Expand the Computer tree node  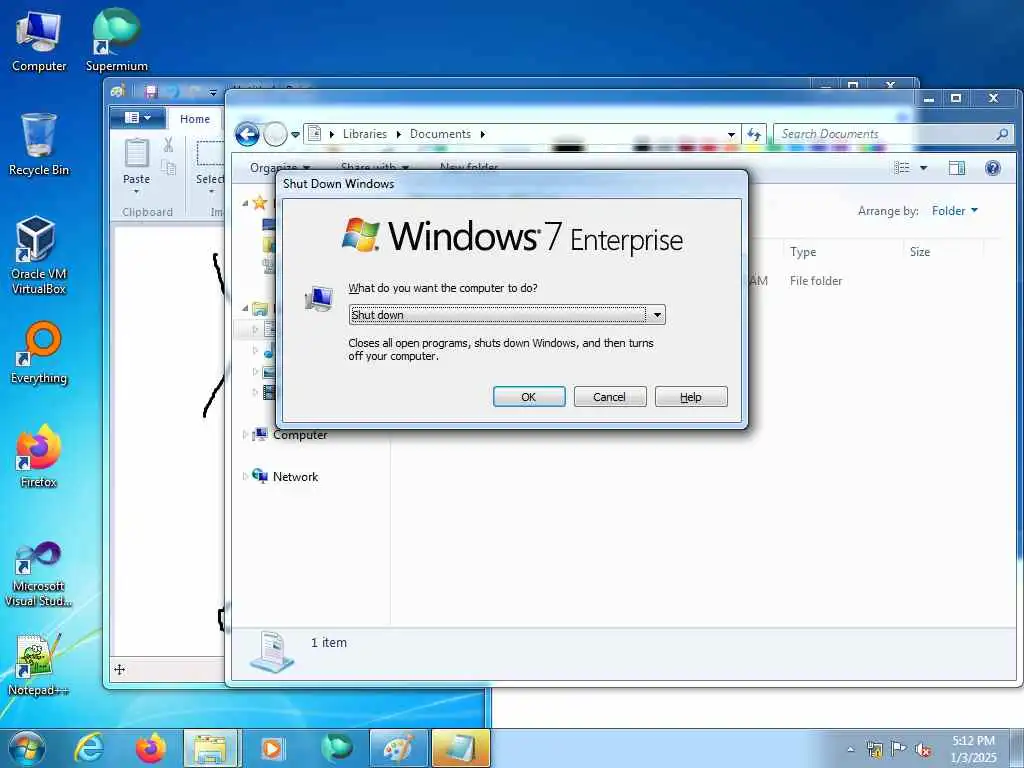246,435
